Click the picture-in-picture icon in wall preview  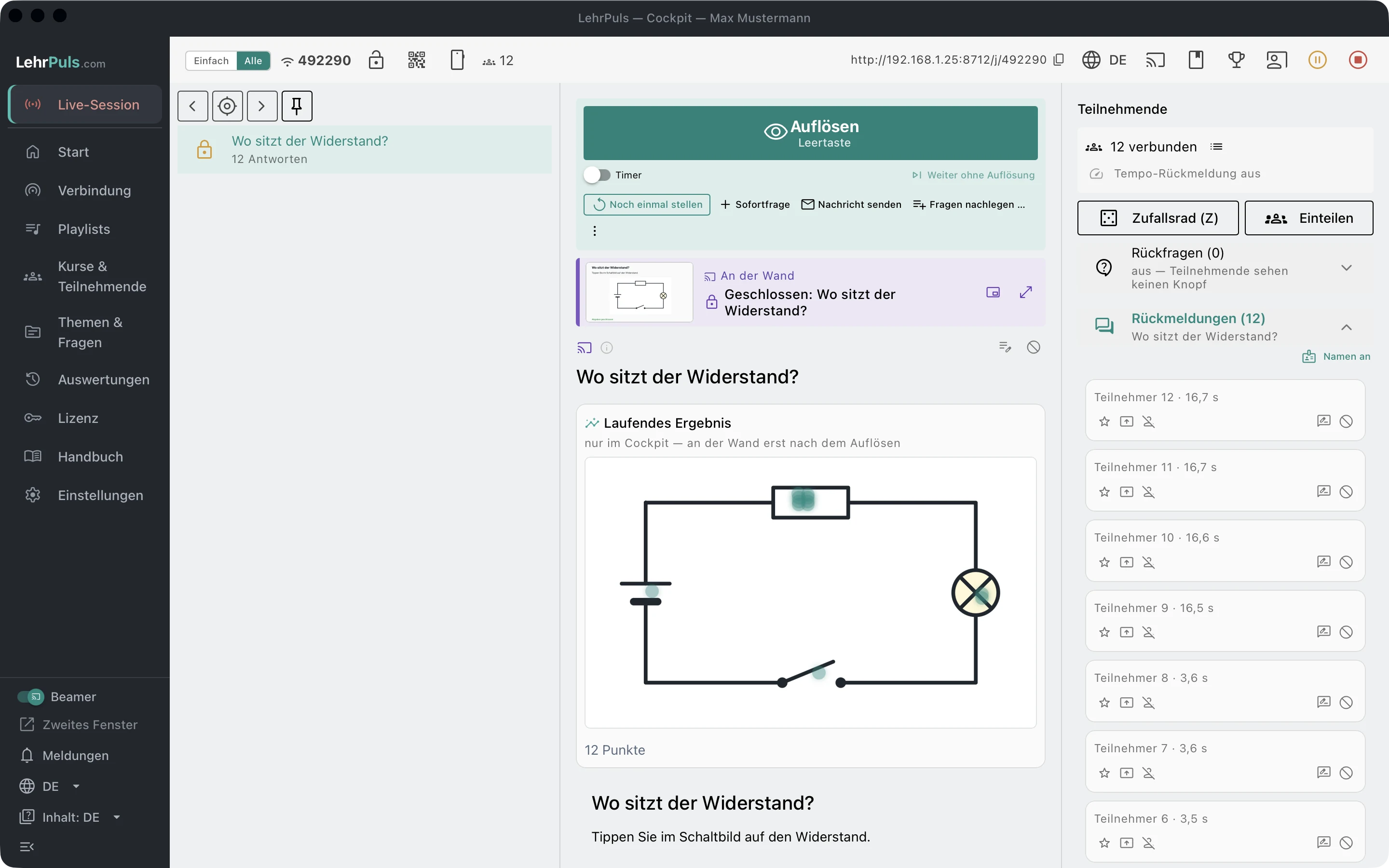[993, 292]
